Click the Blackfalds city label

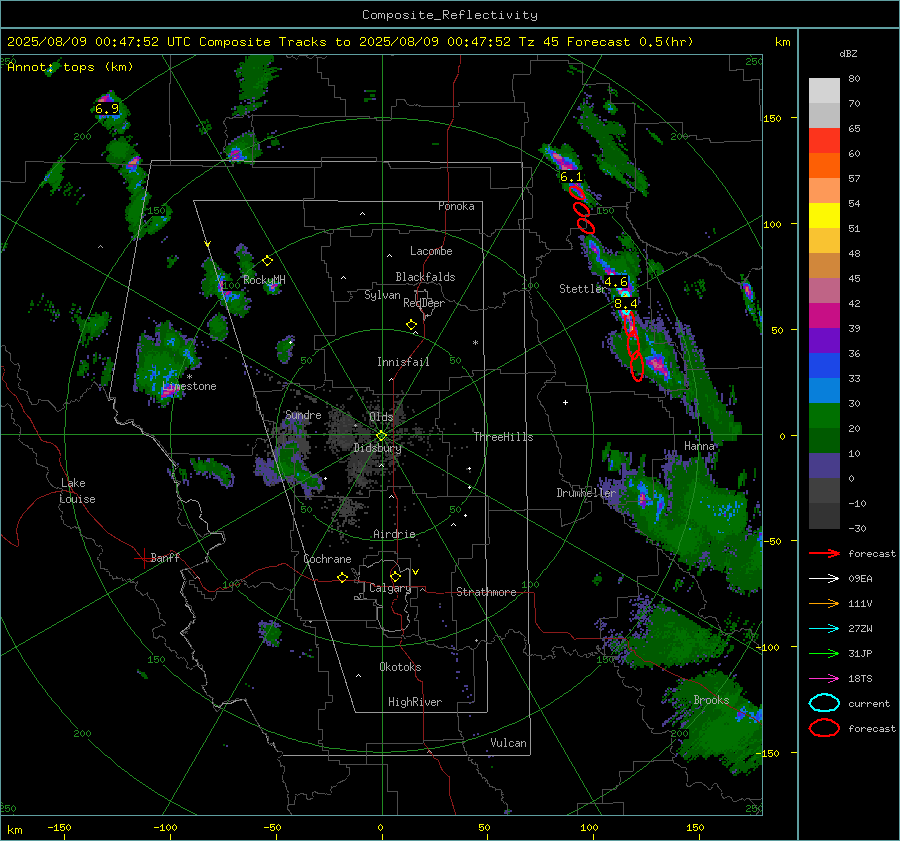pos(425,277)
